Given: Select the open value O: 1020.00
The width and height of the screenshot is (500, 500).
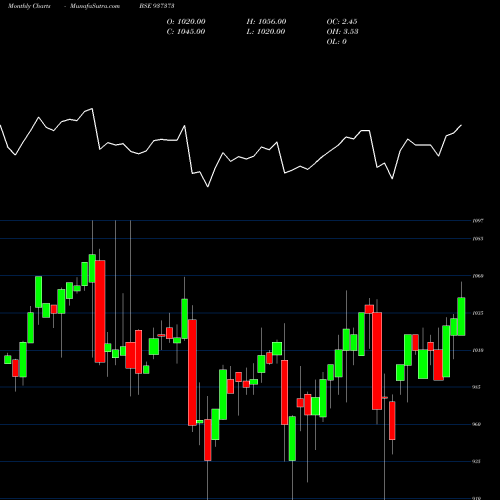Looking at the screenshot, I should click(x=186, y=21).
